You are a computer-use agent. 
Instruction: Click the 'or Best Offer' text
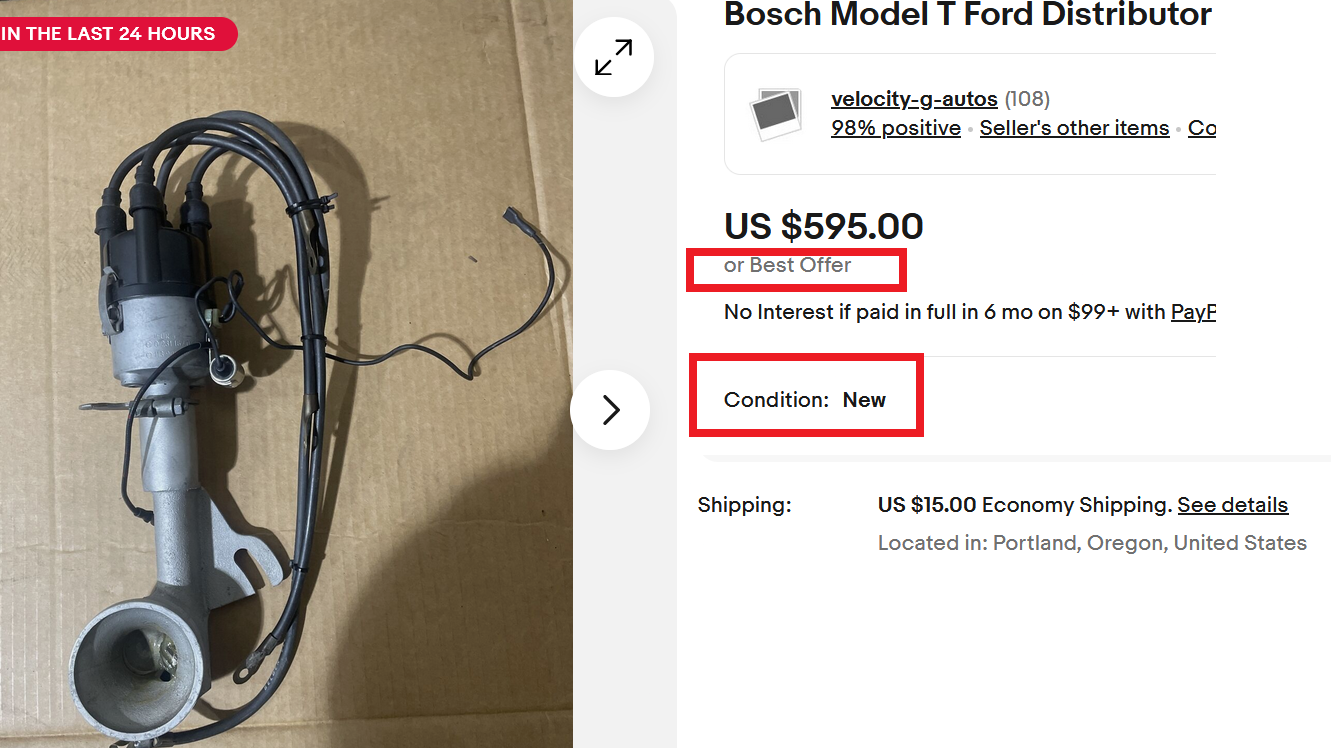pyautogui.click(x=787, y=265)
